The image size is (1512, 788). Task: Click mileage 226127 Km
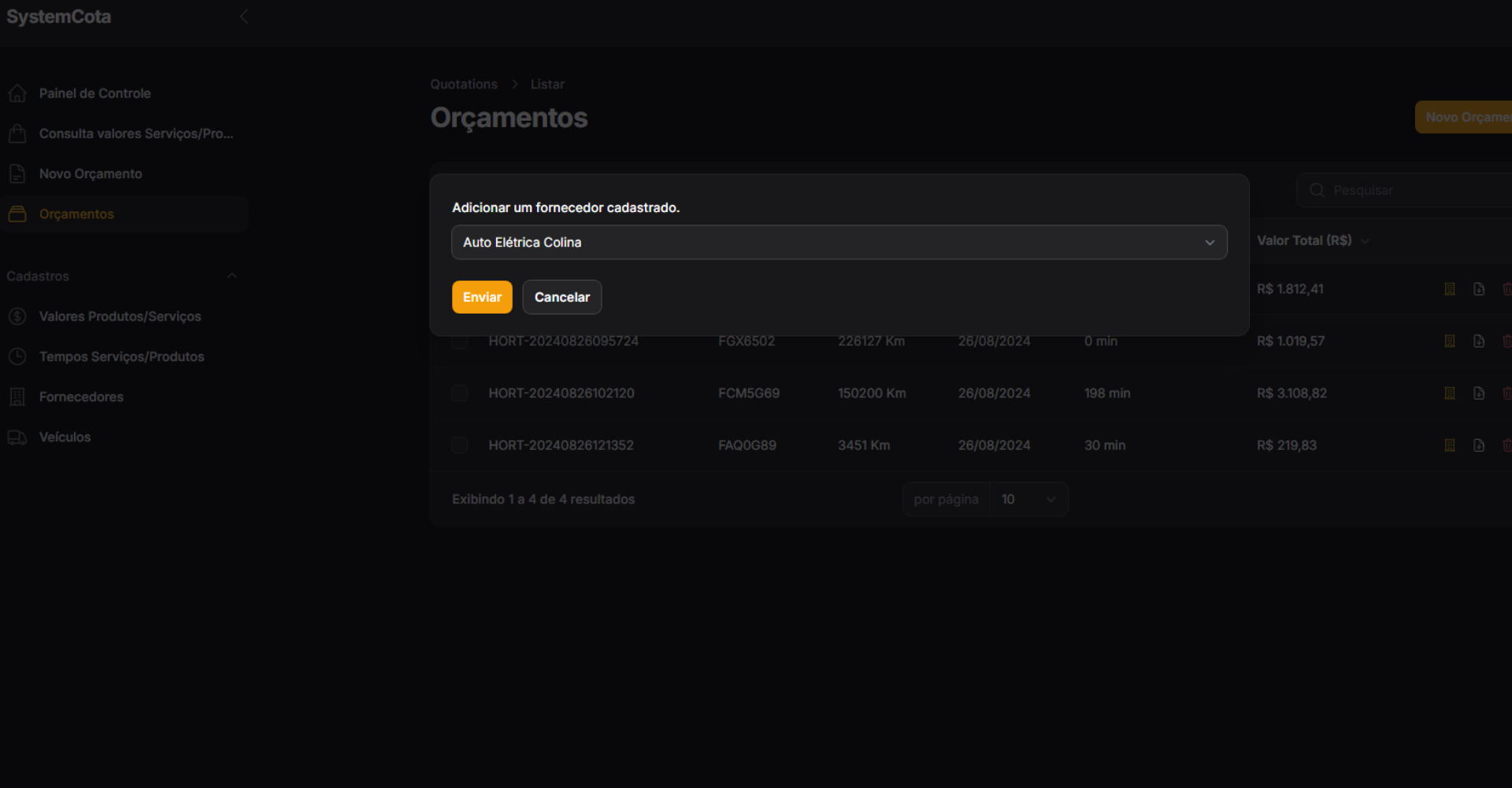click(872, 341)
